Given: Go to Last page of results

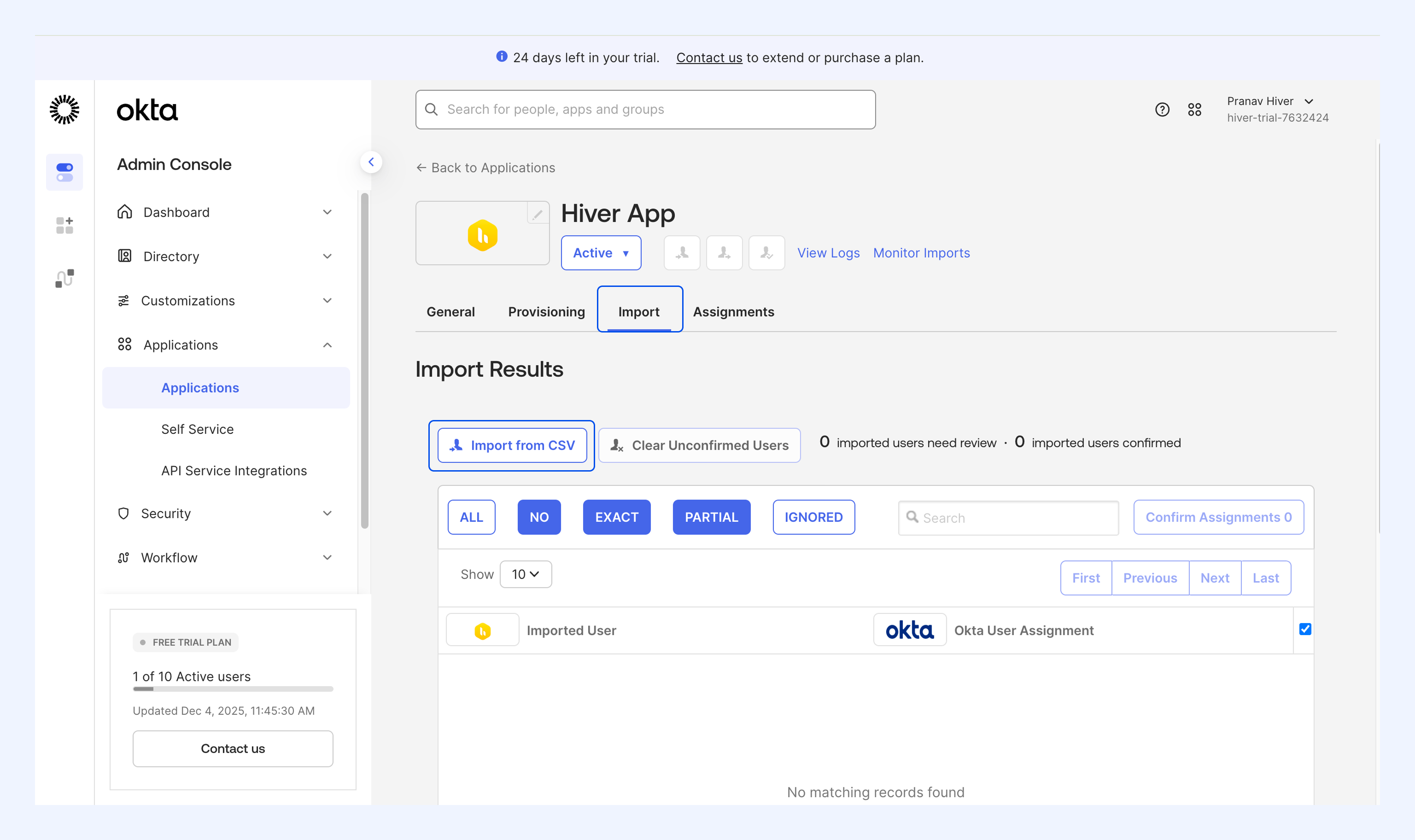Looking at the screenshot, I should pyautogui.click(x=1266, y=578).
